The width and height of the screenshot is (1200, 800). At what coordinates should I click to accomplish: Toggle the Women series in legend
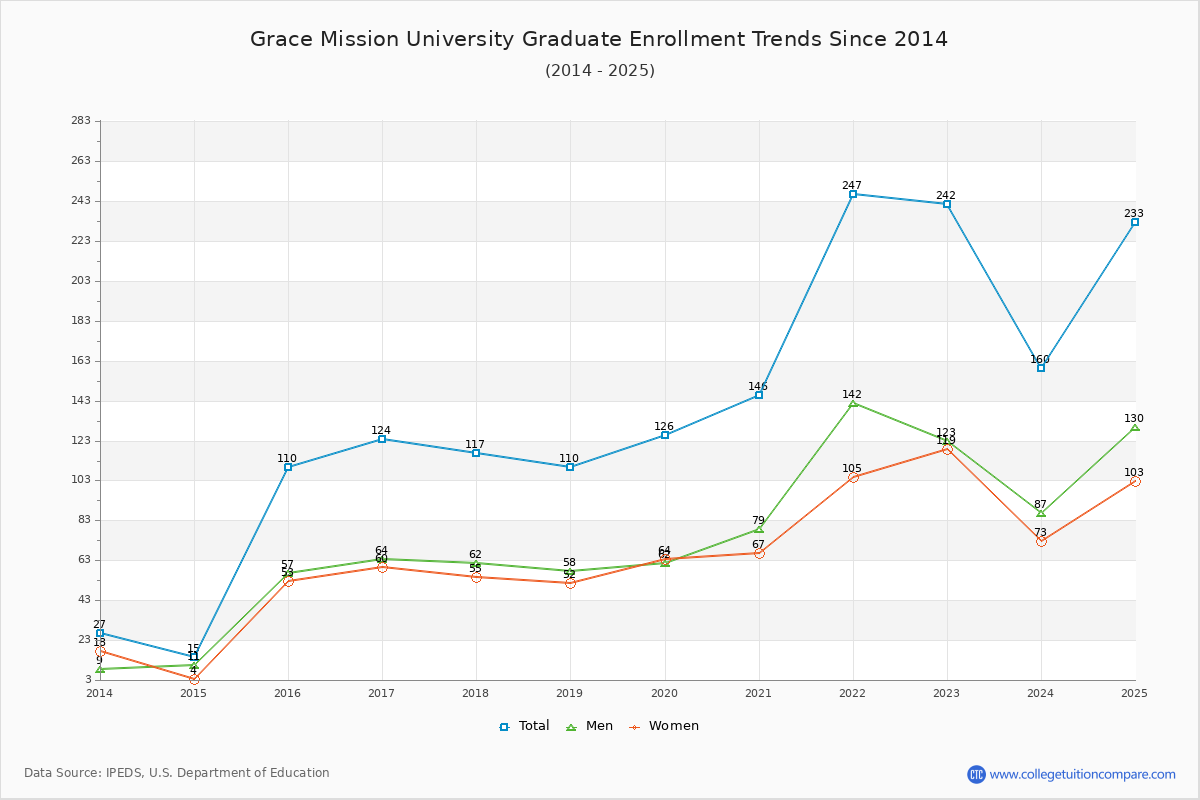click(663, 726)
